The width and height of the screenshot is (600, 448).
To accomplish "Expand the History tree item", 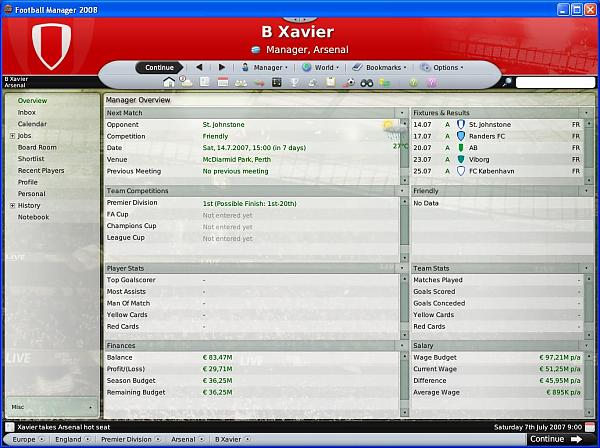I will [12, 205].
